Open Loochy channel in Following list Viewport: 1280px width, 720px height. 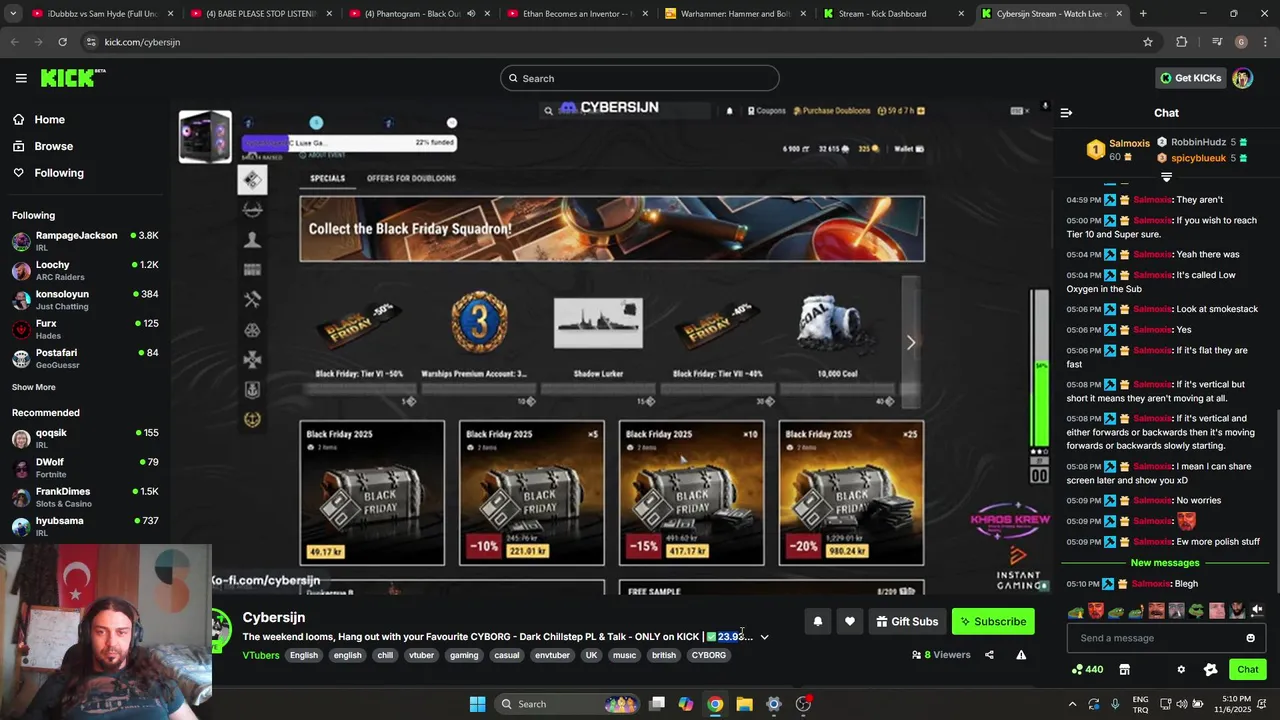pos(85,270)
